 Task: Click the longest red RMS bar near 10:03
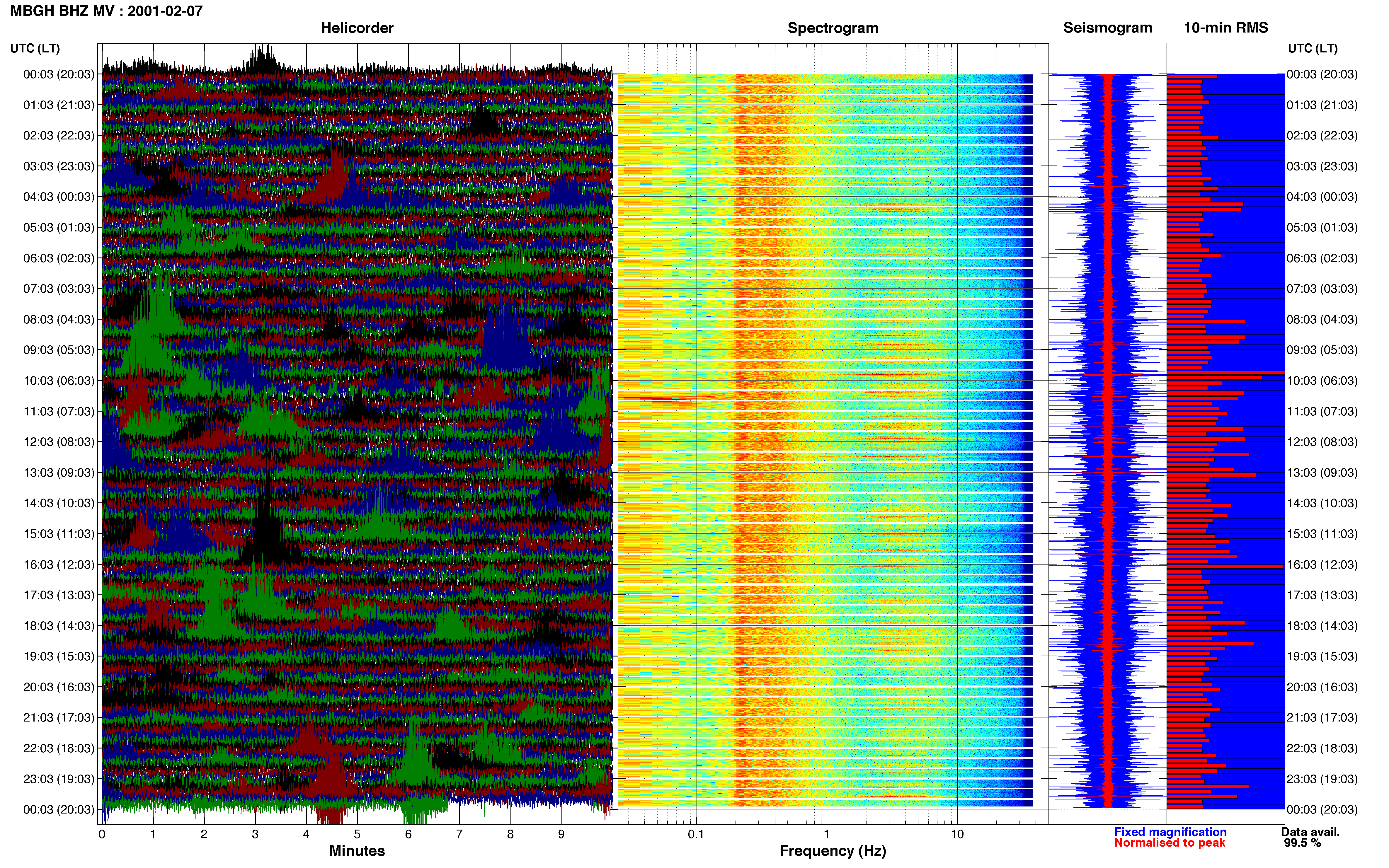tap(1225, 373)
